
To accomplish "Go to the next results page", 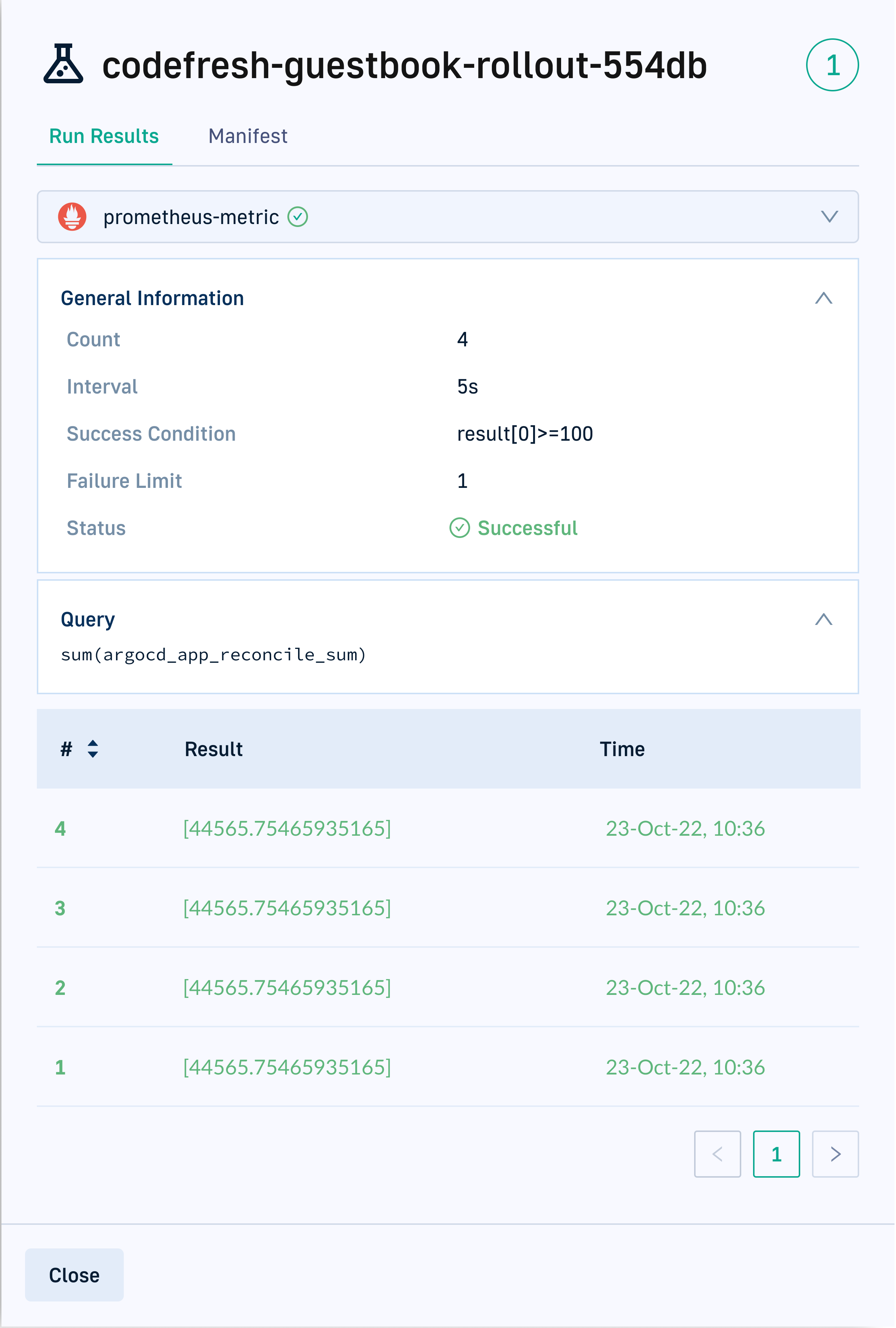I will [835, 1154].
